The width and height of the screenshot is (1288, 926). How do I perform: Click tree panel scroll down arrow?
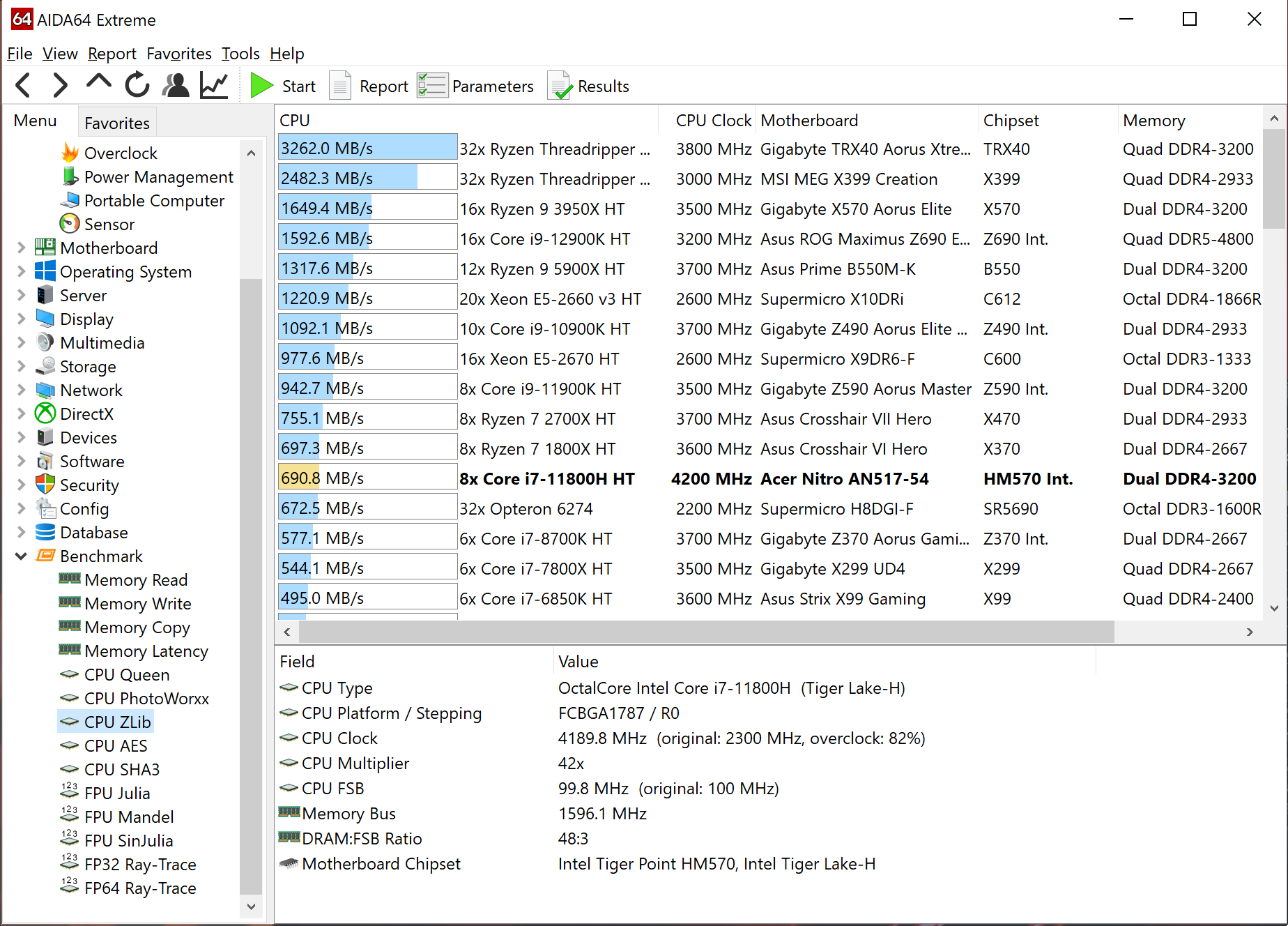(251, 906)
